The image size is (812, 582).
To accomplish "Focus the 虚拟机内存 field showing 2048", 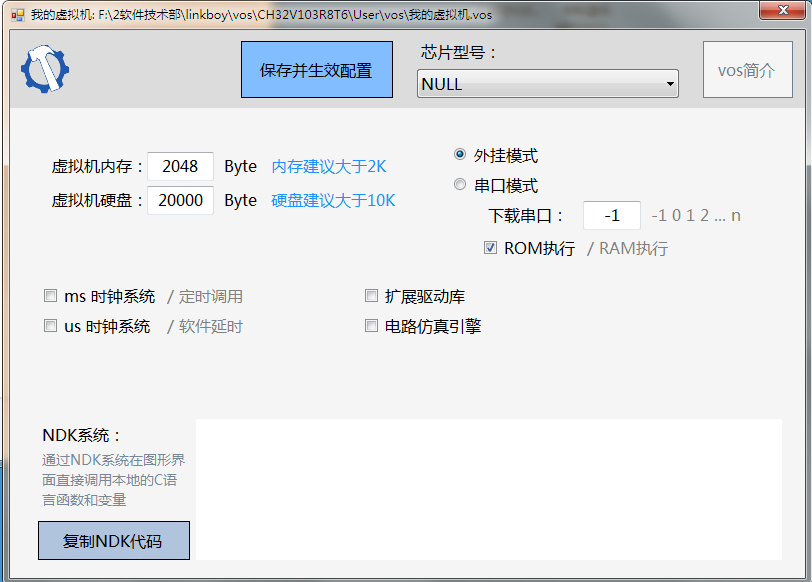I will pos(180,166).
